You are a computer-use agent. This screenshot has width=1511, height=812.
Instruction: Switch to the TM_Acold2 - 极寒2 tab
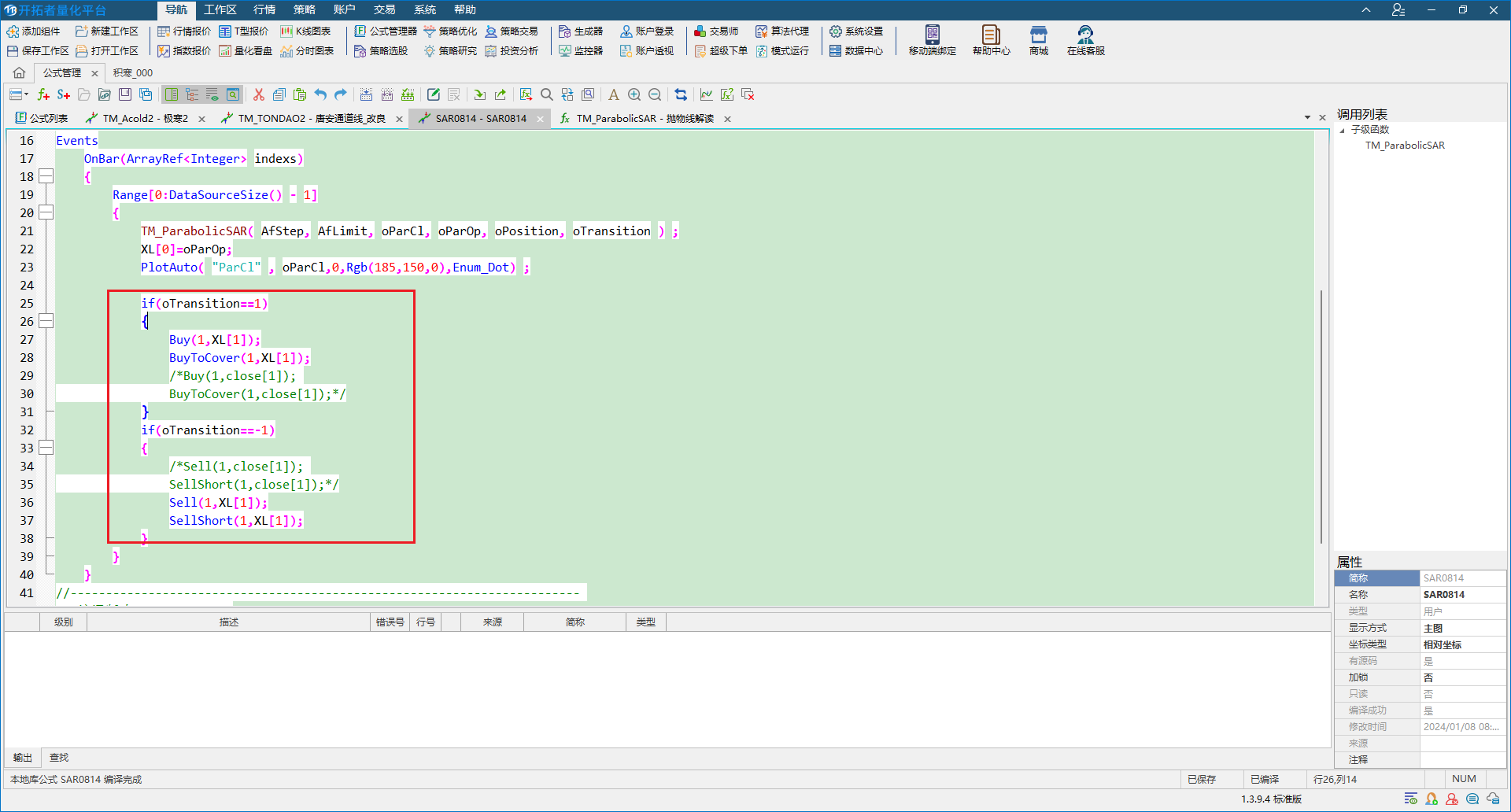click(145, 119)
